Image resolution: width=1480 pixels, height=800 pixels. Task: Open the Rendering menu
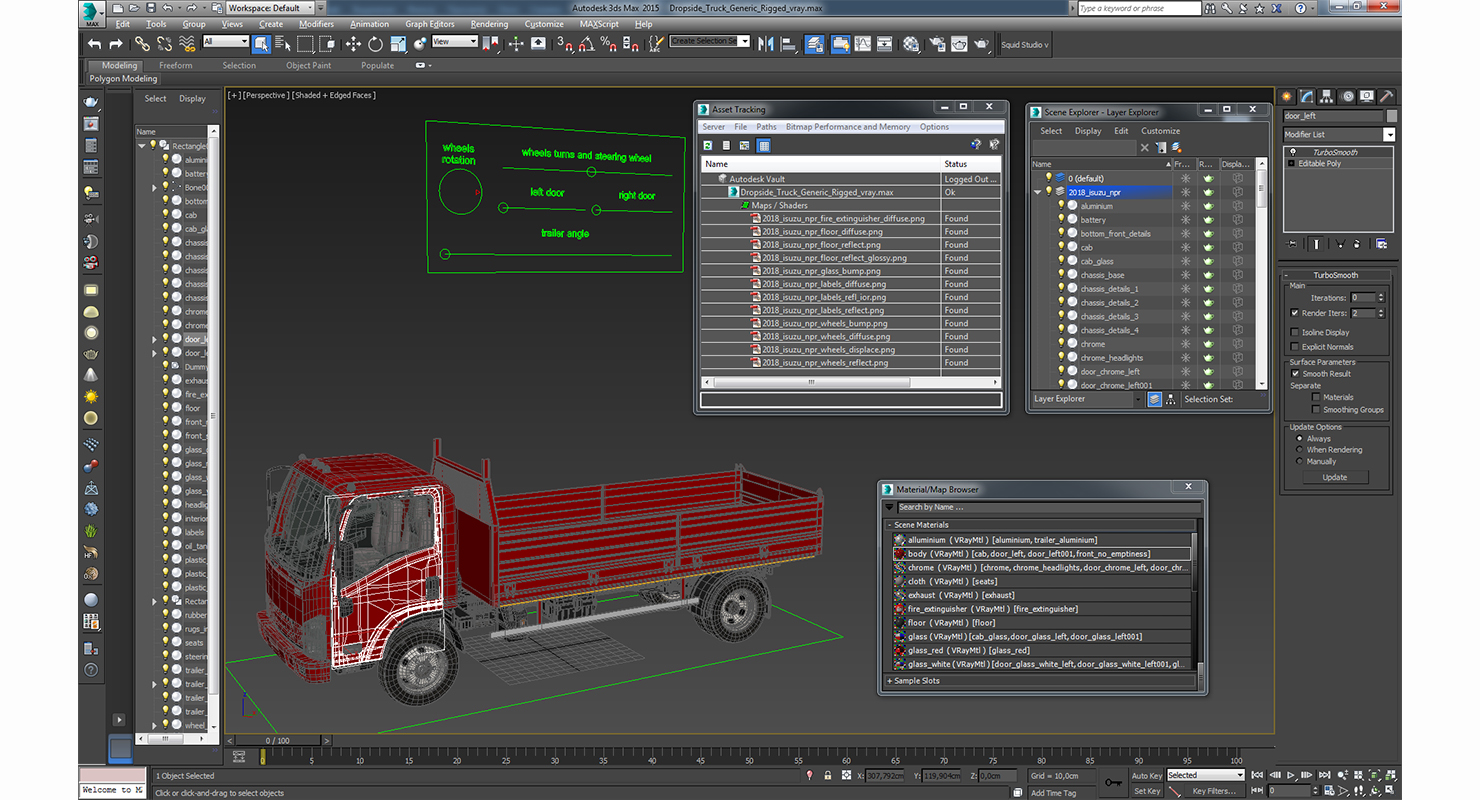(x=489, y=24)
